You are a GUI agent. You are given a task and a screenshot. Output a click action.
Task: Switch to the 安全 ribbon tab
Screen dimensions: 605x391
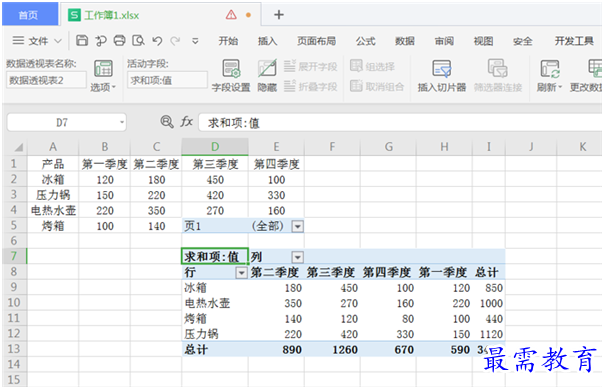coord(522,41)
